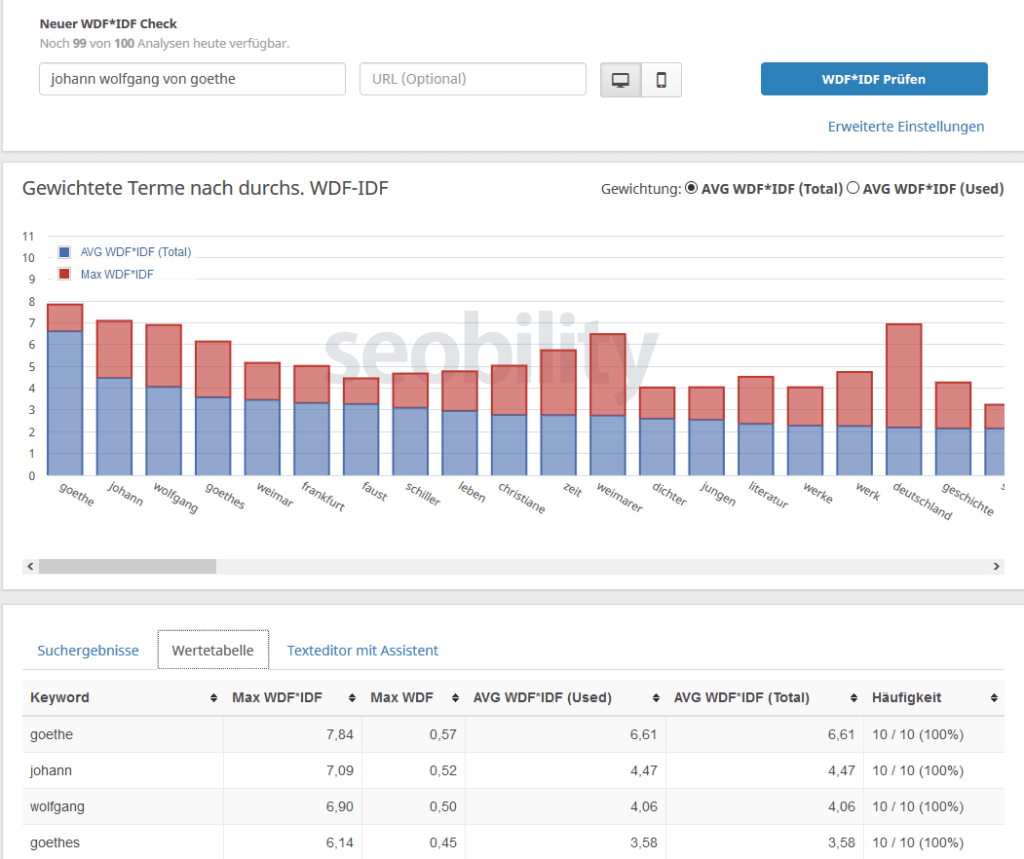The width and height of the screenshot is (1024, 859).
Task: Click Max WDF*IDF legend label
Action: 117,274
